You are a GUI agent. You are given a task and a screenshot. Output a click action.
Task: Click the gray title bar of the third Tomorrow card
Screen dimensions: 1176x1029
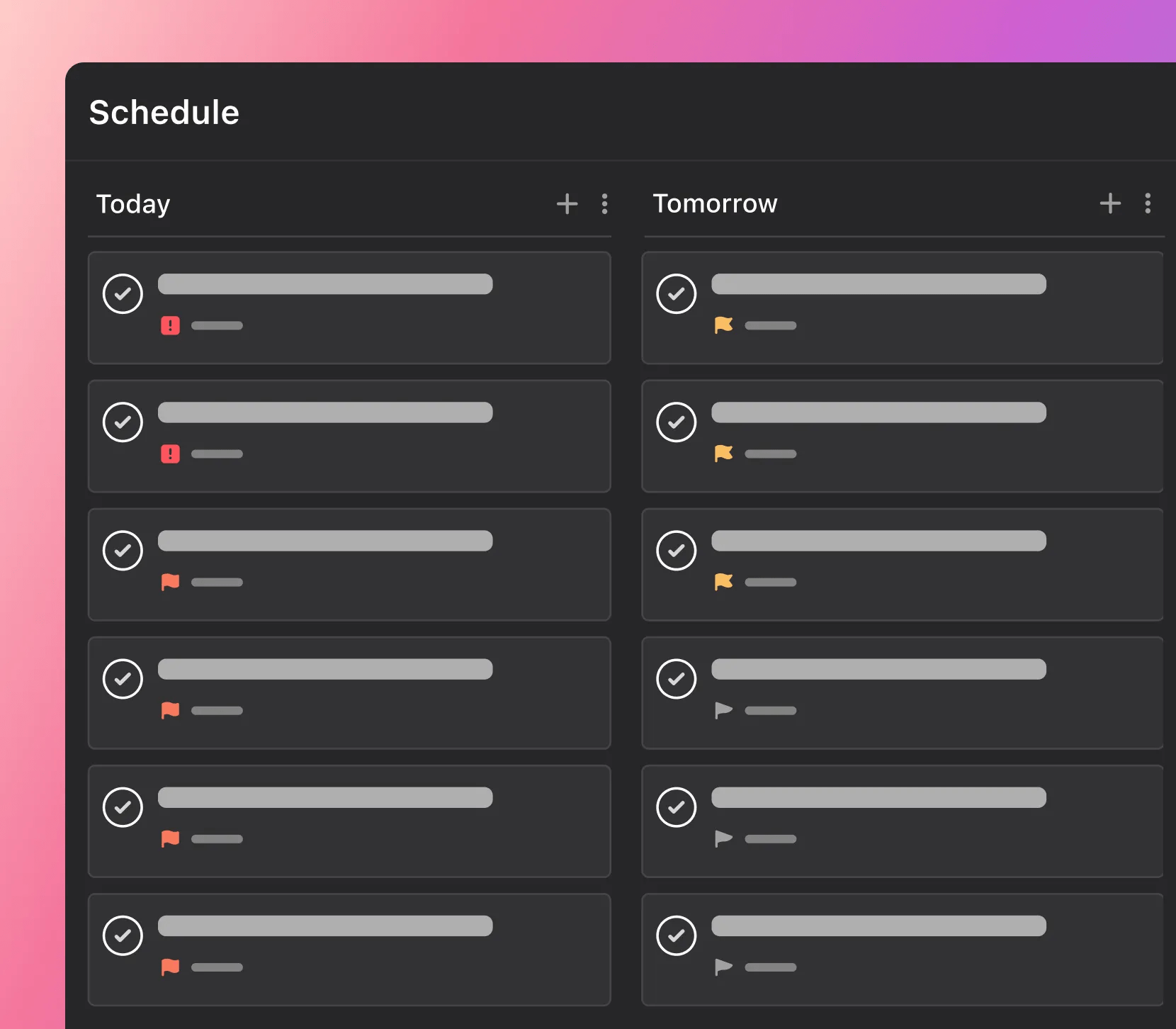click(878, 541)
